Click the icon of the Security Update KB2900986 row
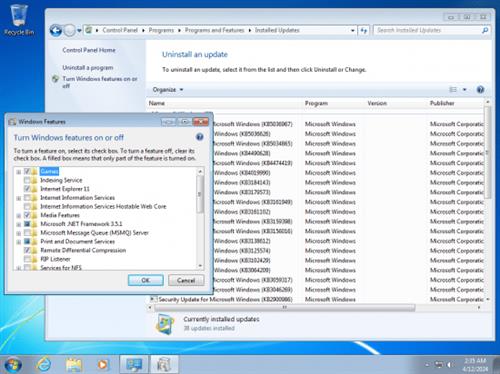Viewport: 500px width, 374px height. pos(153,299)
